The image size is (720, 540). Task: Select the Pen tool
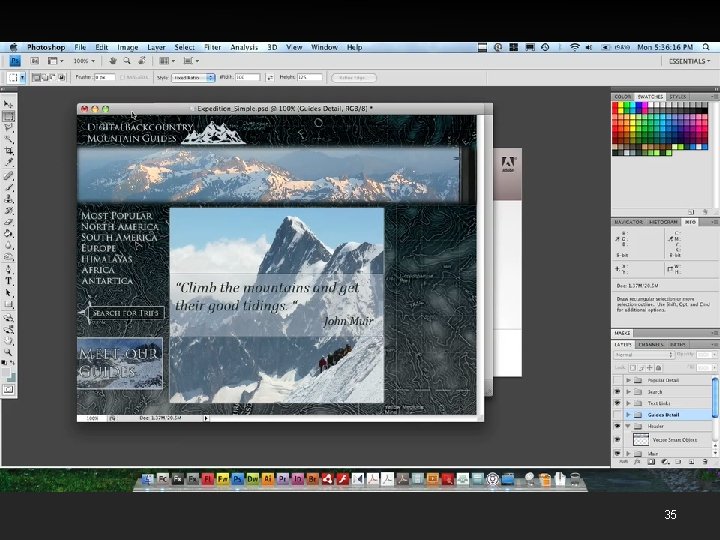pyautogui.click(x=8, y=270)
